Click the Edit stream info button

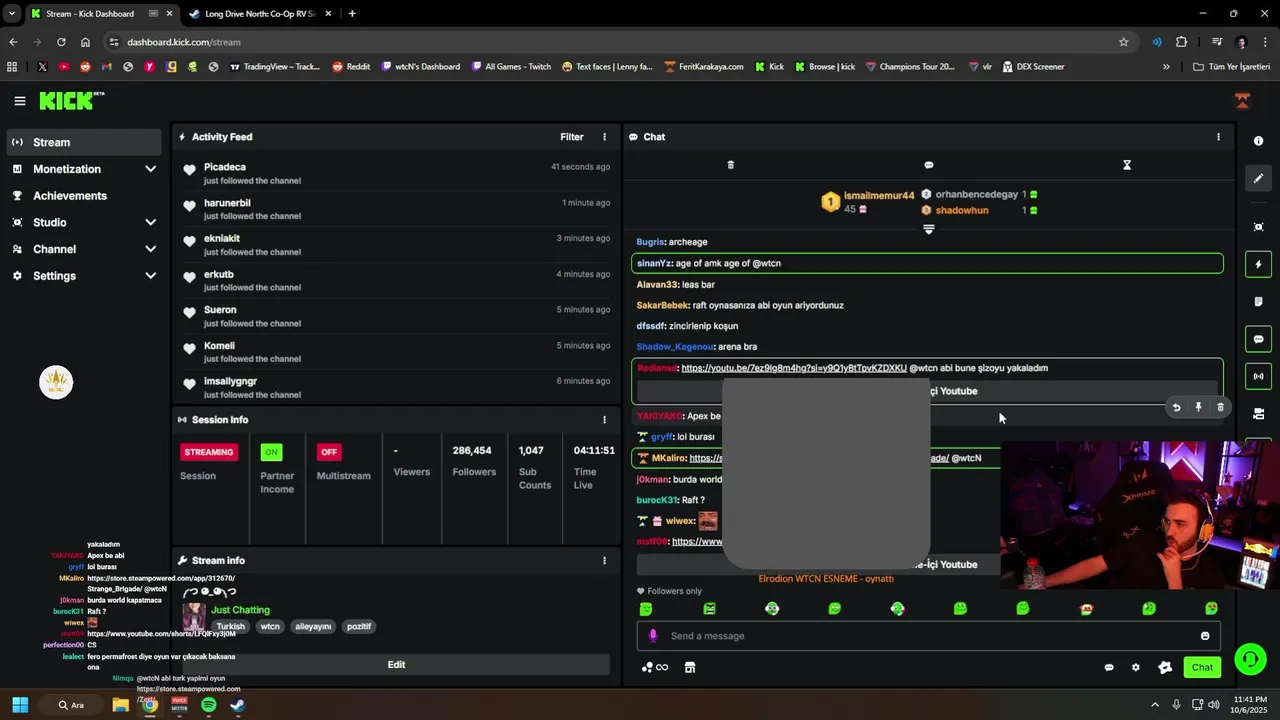tap(396, 665)
